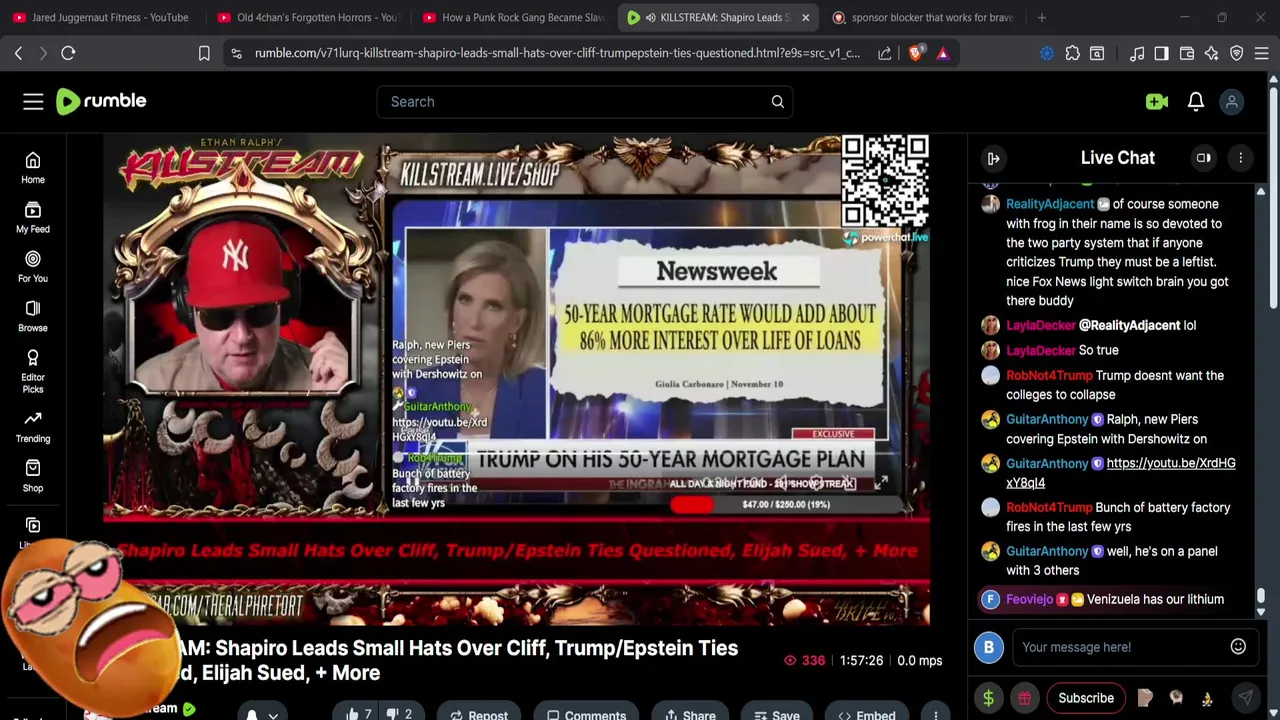Image resolution: width=1280 pixels, height=720 pixels.
Task: Bookmark this page icon
Action: pyautogui.click(x=204, y=53)
